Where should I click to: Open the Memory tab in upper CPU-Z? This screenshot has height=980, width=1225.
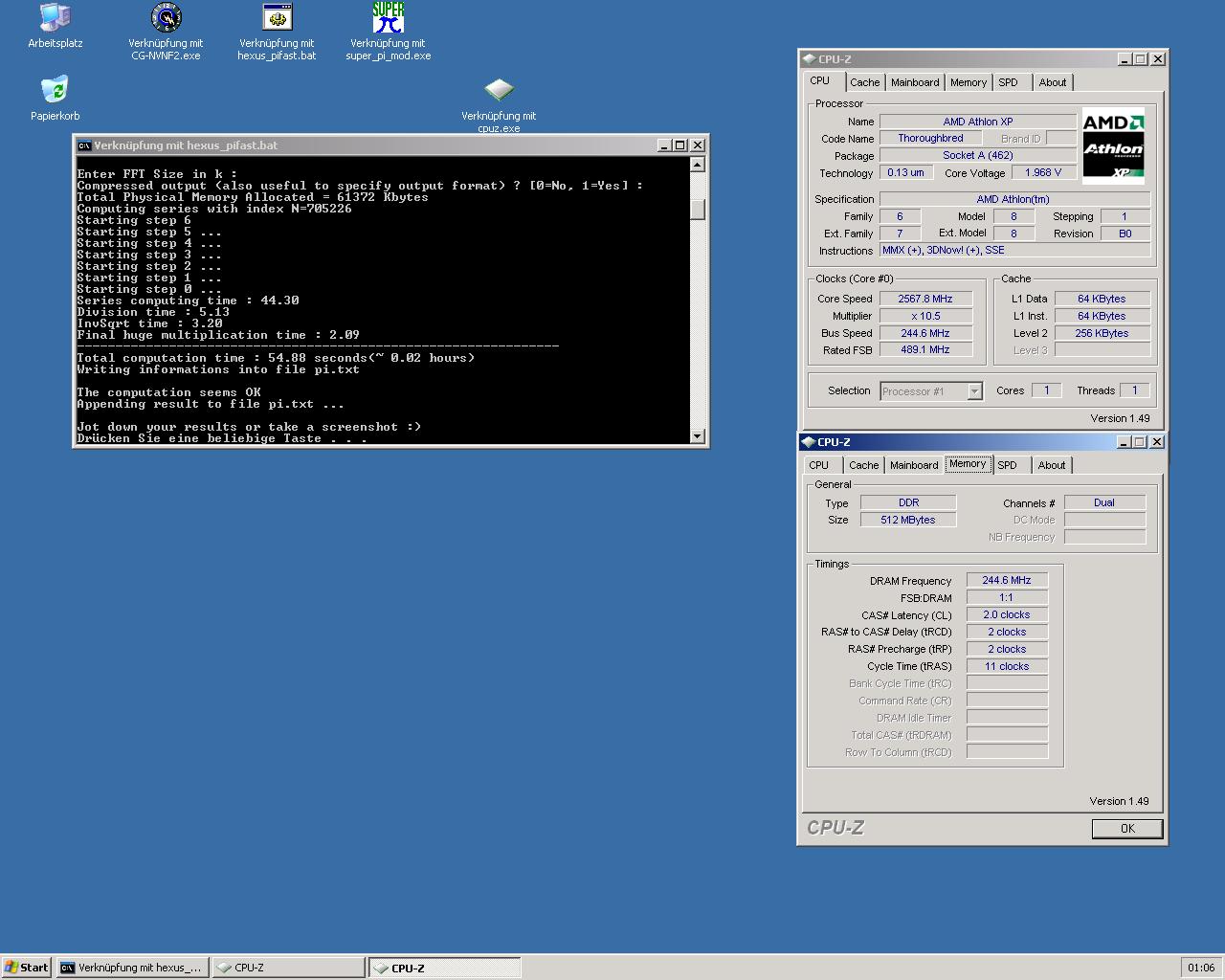point(968,83)
